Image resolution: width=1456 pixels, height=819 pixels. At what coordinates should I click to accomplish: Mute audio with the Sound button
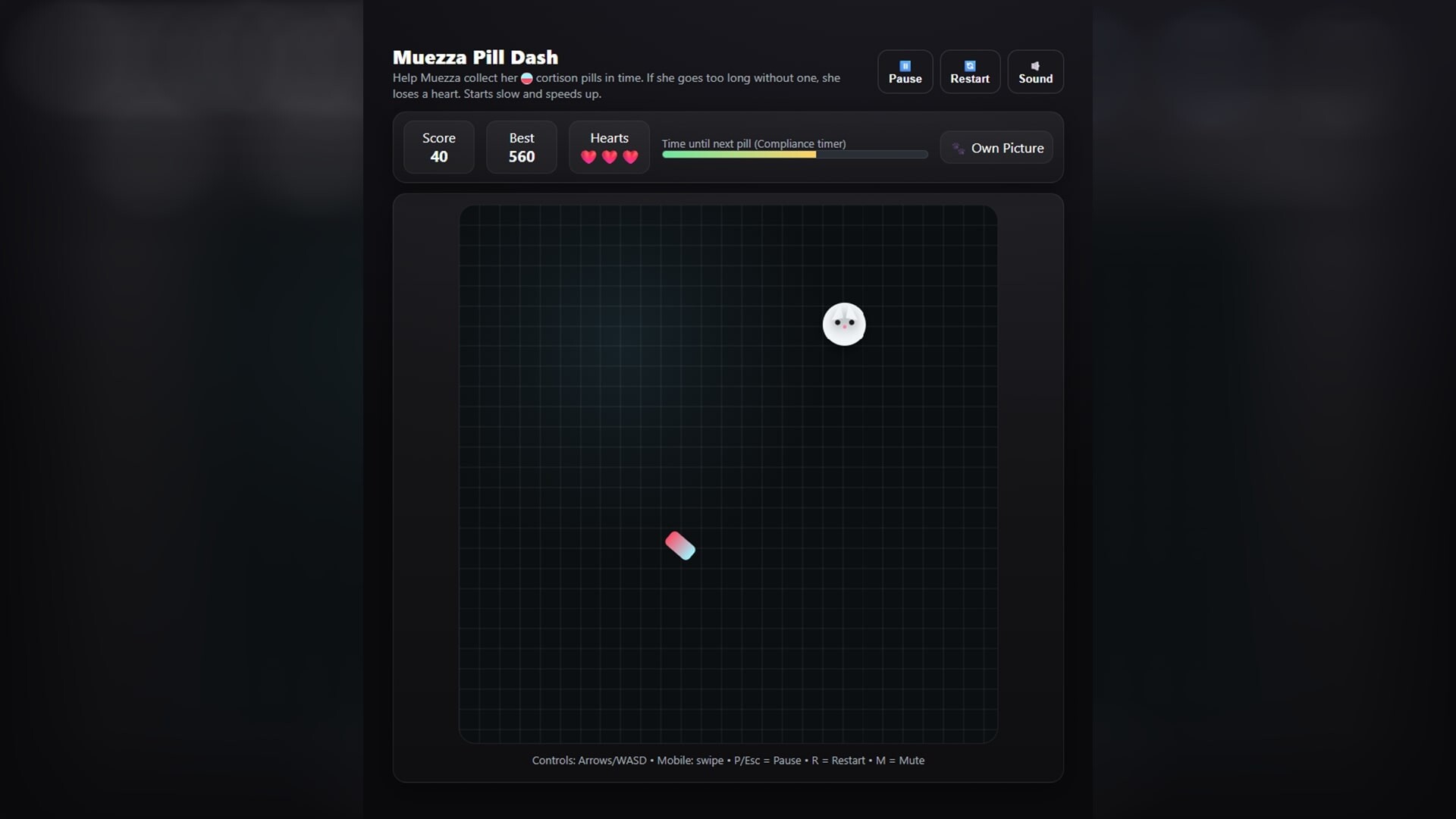(1035, 72)
